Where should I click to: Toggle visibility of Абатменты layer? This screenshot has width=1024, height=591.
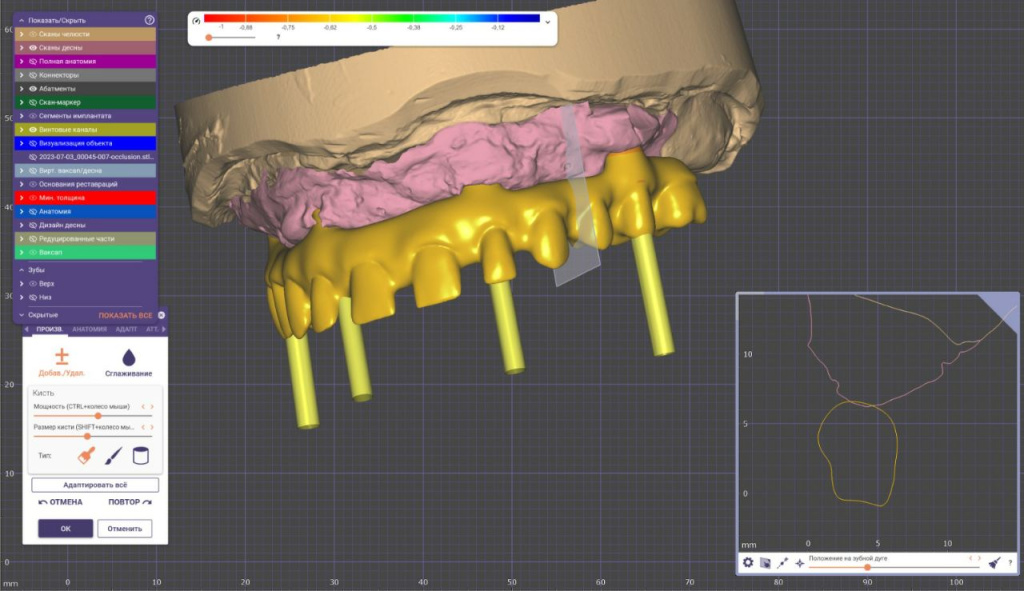coord(33,88)
